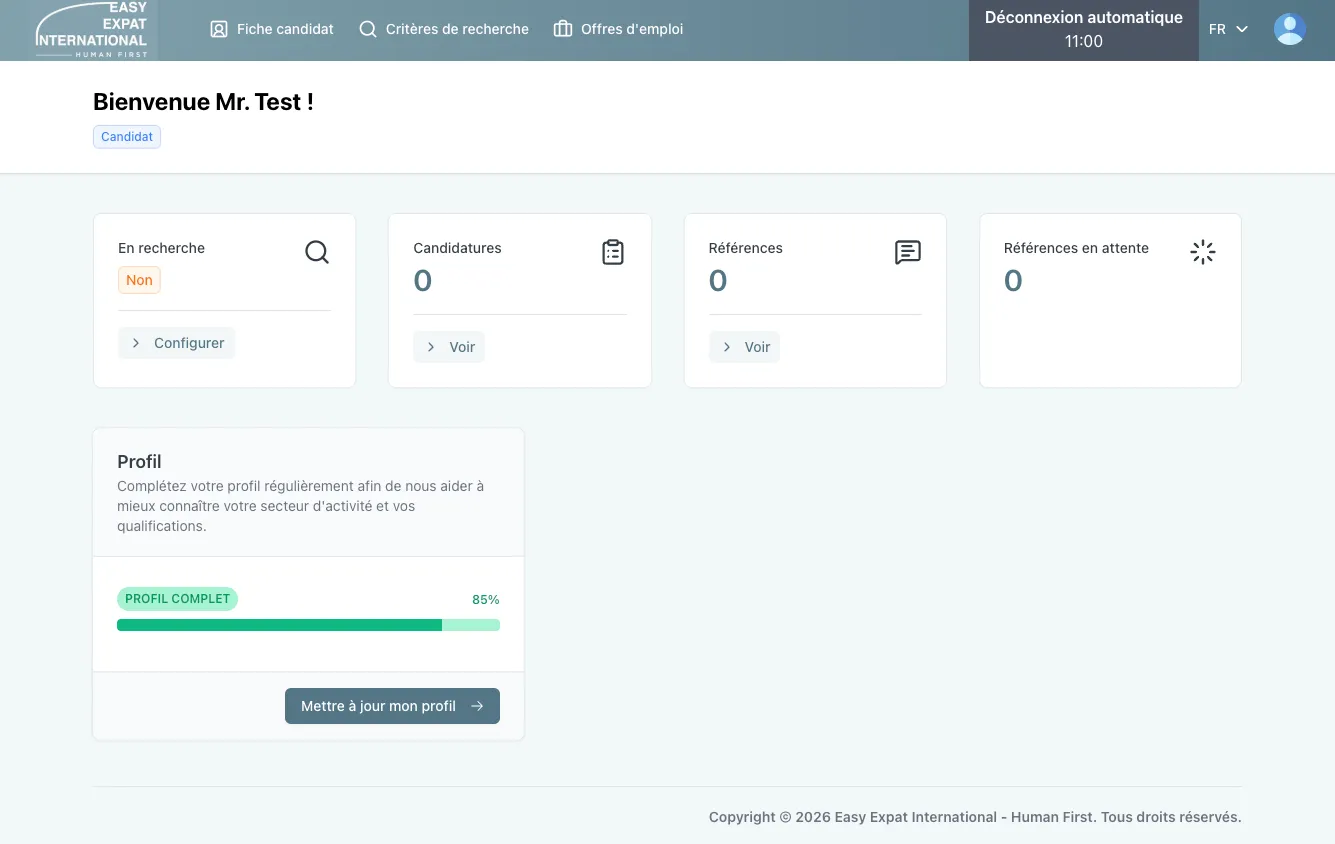Viewport: 1335px width, 844px height.
Task: Click the Candidatures card title
Action: tap(457, 248)
